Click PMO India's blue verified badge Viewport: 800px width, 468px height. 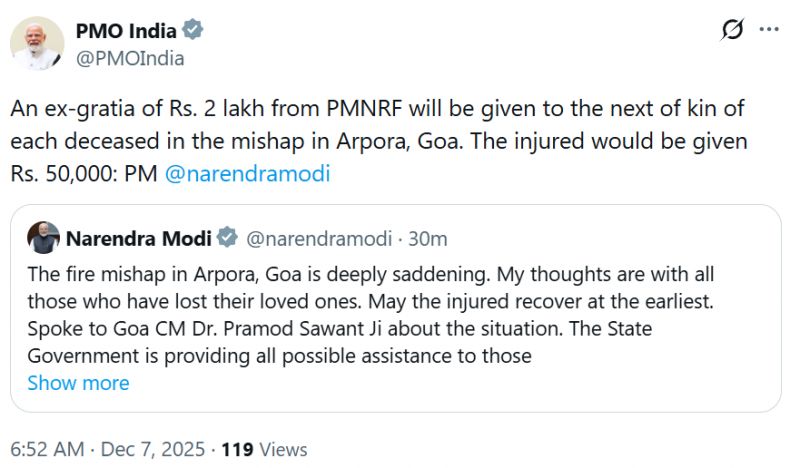pos(193,30)
